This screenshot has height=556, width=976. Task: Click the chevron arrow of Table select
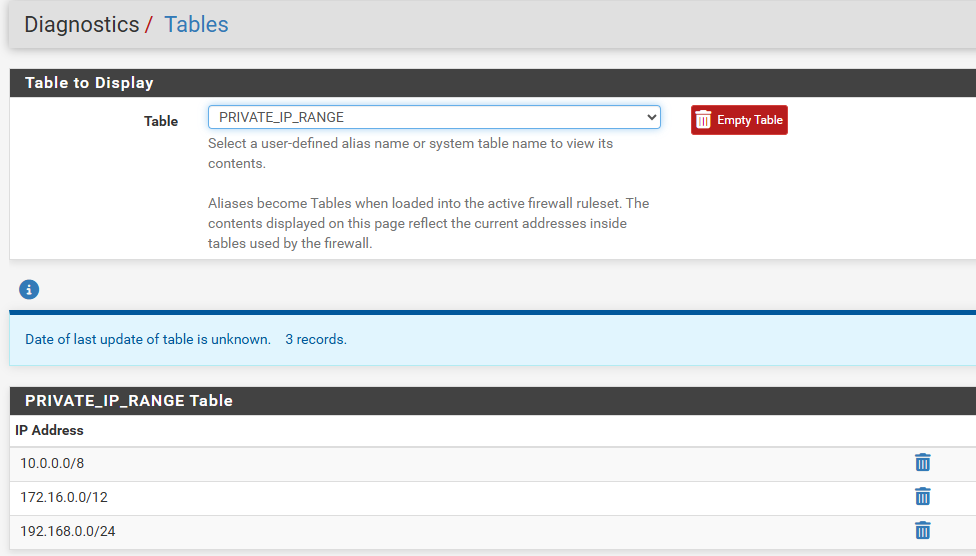[651, 117]
